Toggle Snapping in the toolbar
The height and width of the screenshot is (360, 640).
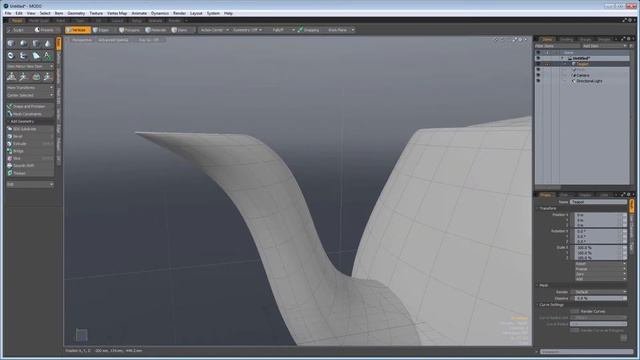click(x=309, y=30)
